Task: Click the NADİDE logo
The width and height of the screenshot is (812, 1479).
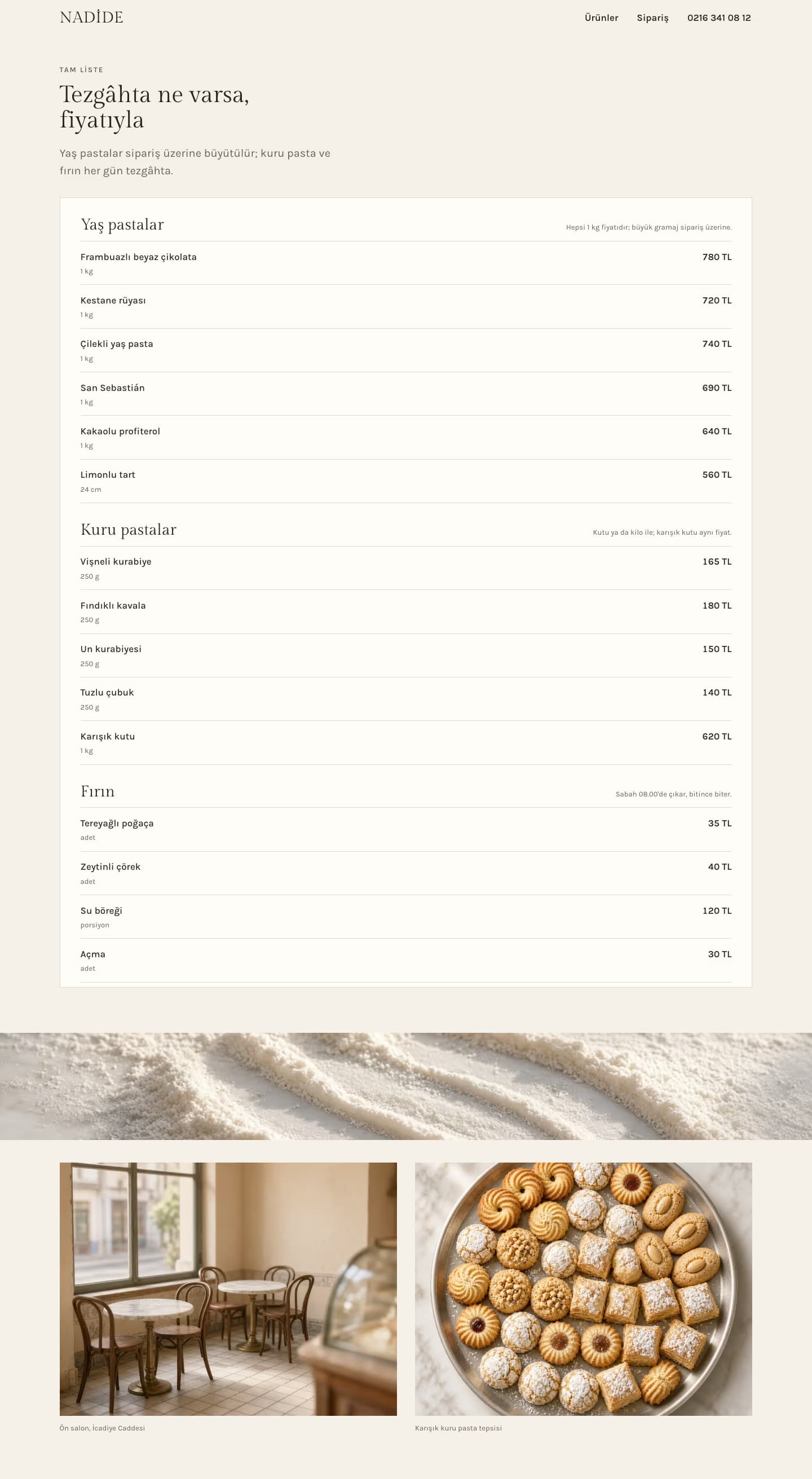Action: [91, 17]
